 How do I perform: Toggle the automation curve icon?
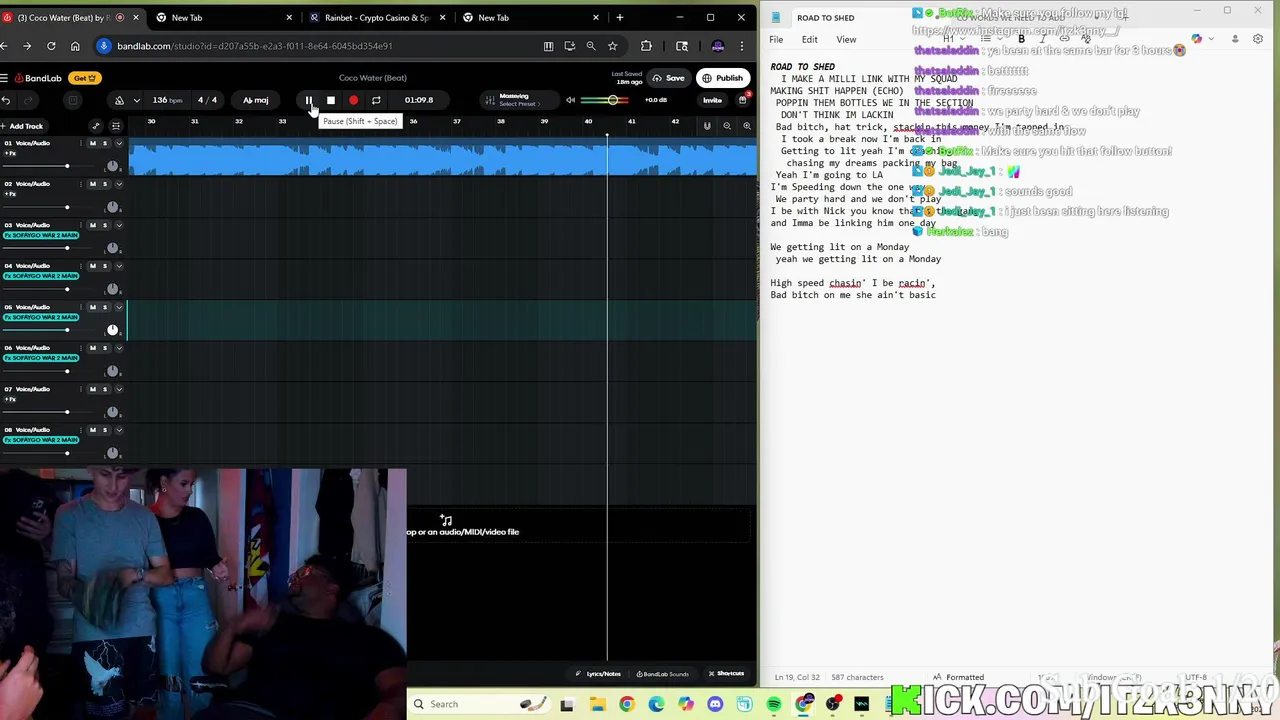[96, 126]
